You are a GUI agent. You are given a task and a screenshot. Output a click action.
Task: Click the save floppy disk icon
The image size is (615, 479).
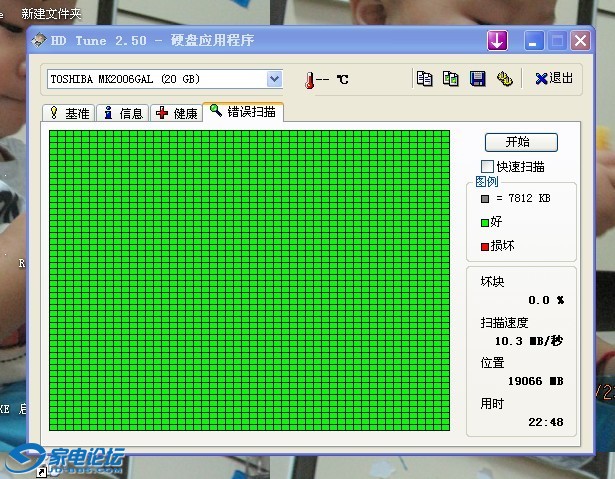(x=477, y=79)
